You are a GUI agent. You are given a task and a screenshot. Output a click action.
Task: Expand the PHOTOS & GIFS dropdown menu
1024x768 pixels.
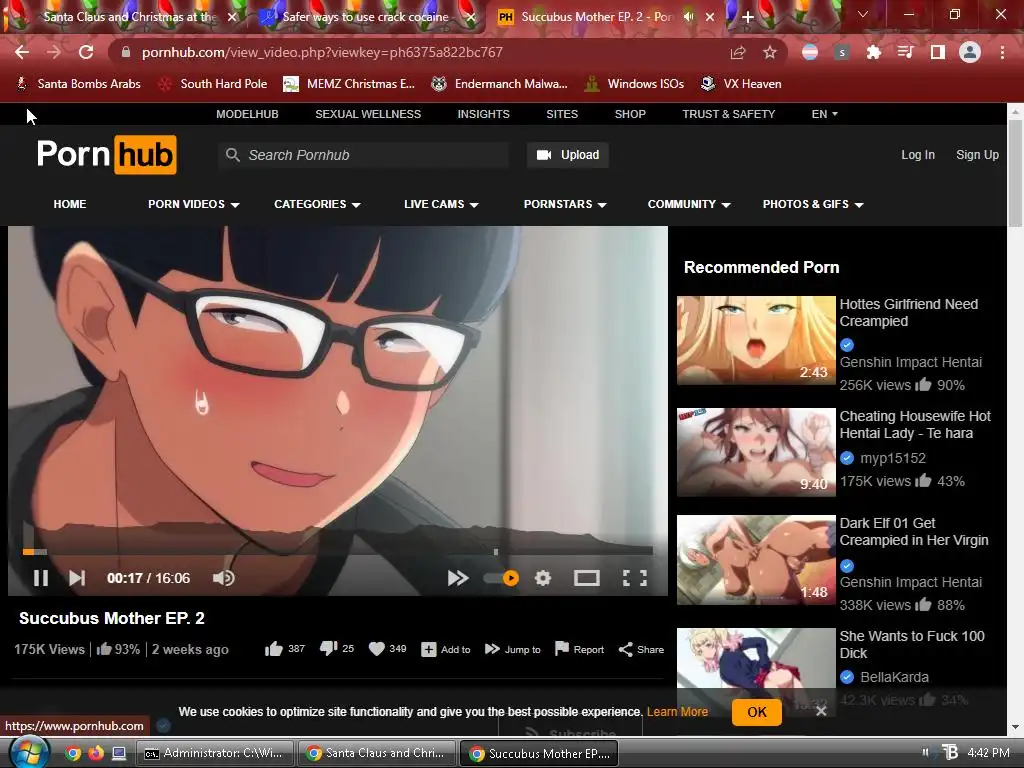tap(813, 204)
